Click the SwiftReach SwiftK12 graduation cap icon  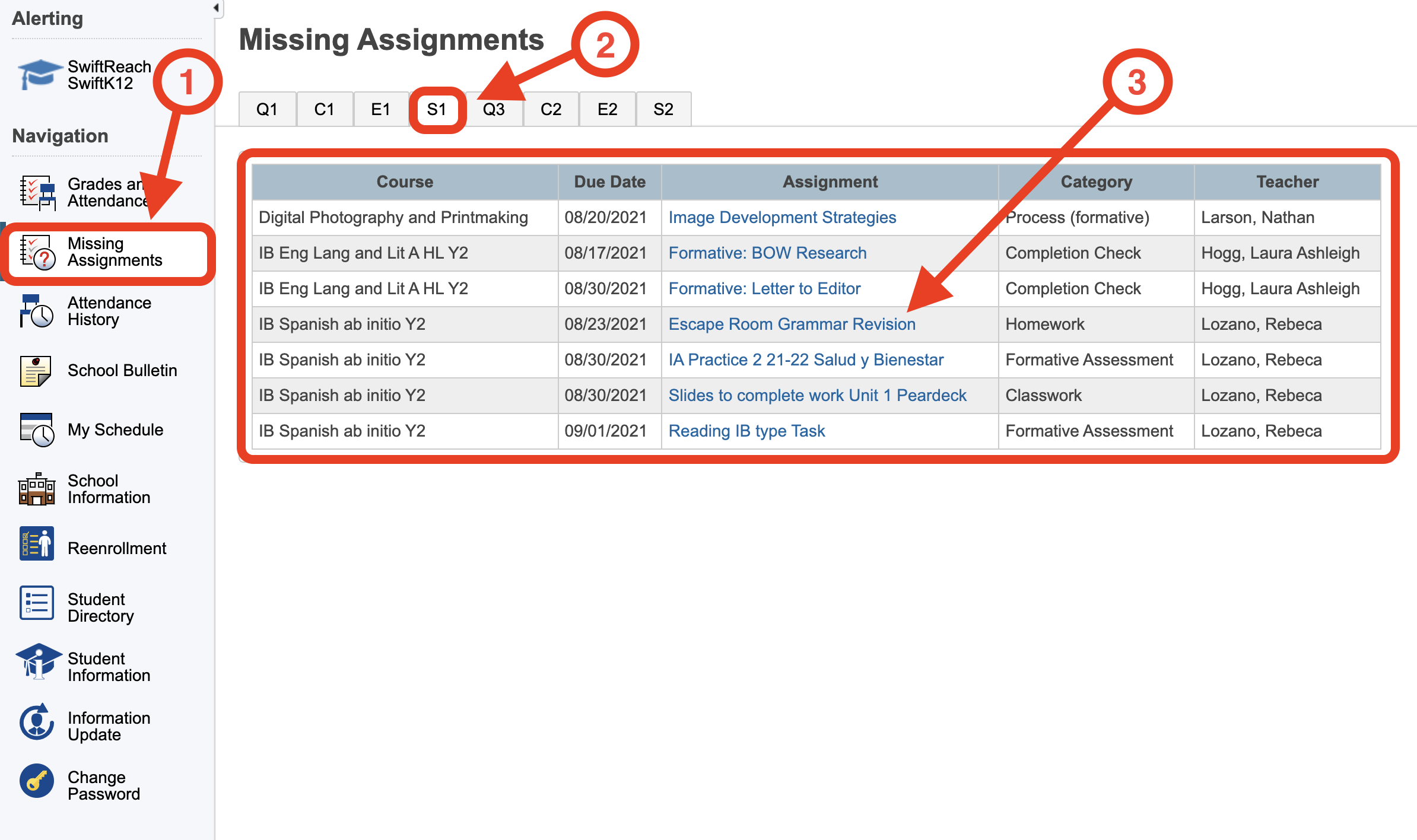[38, 75]
